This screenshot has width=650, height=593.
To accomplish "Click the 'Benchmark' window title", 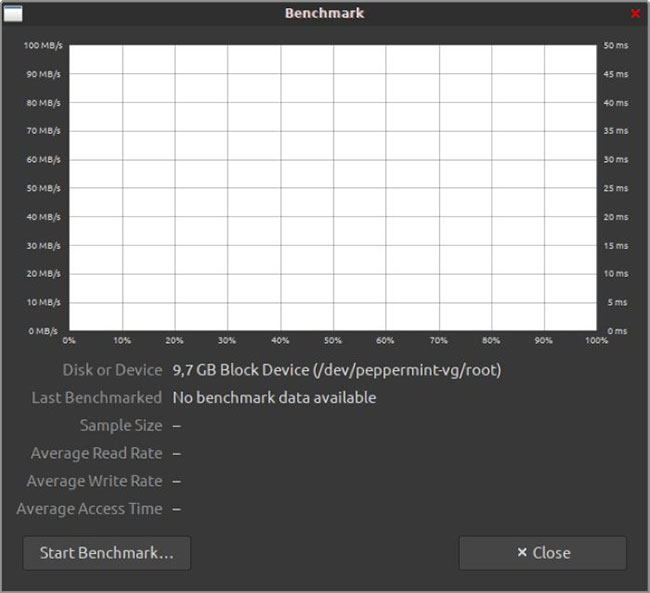I will tap(325, 13).
